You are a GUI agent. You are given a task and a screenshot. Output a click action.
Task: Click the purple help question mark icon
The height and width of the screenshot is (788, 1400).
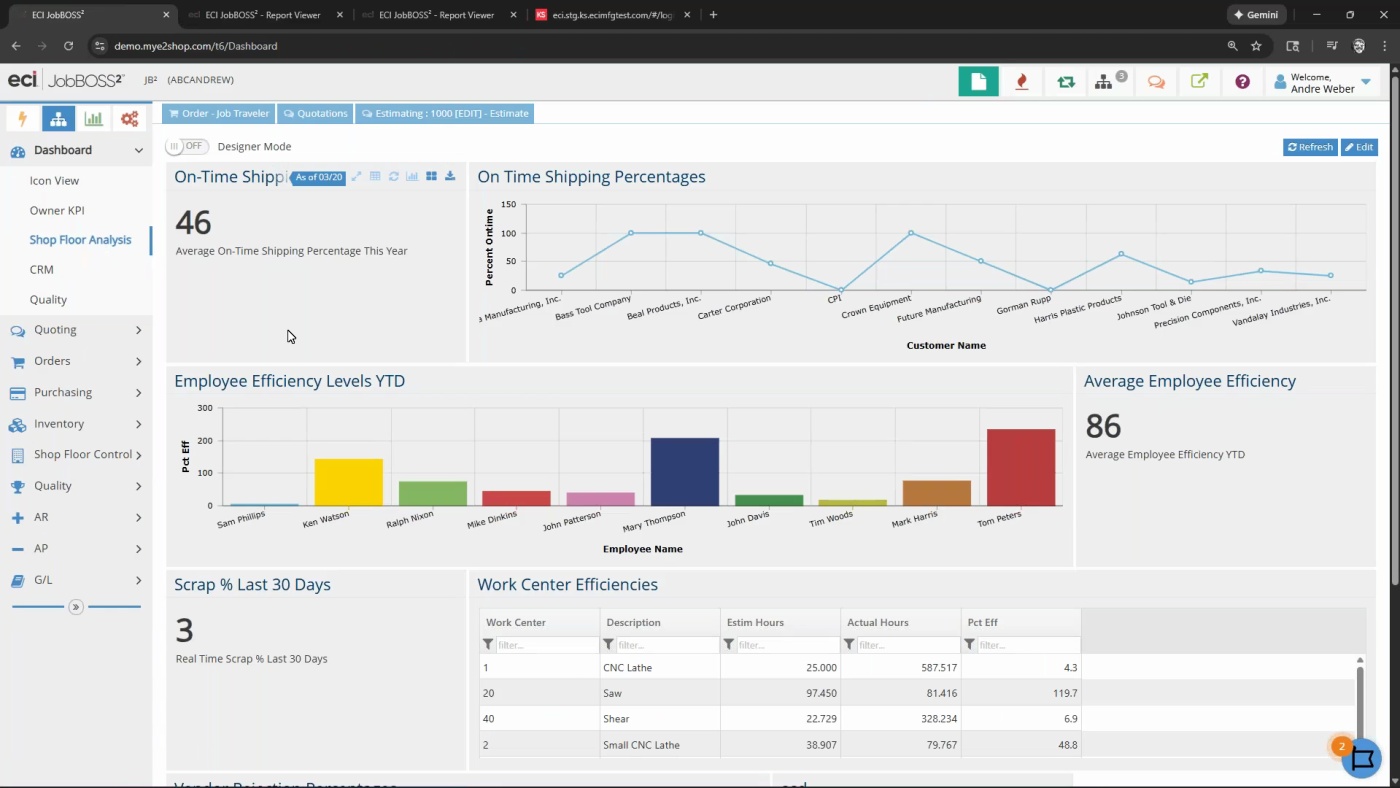coord(1242,82)
